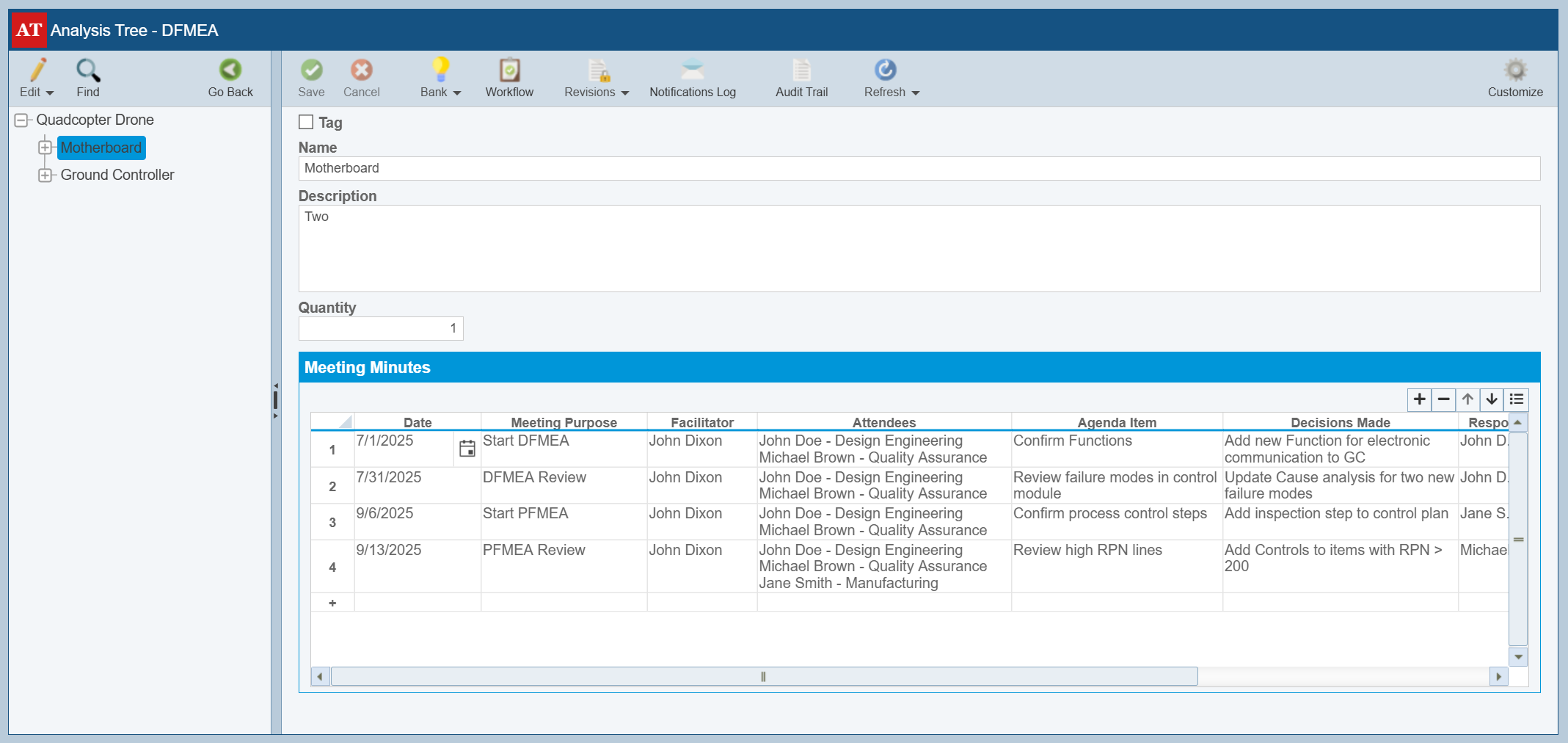Open the Refresh dropdown arrow
This screenshot has width=1568, height=743.
point(915,93)
